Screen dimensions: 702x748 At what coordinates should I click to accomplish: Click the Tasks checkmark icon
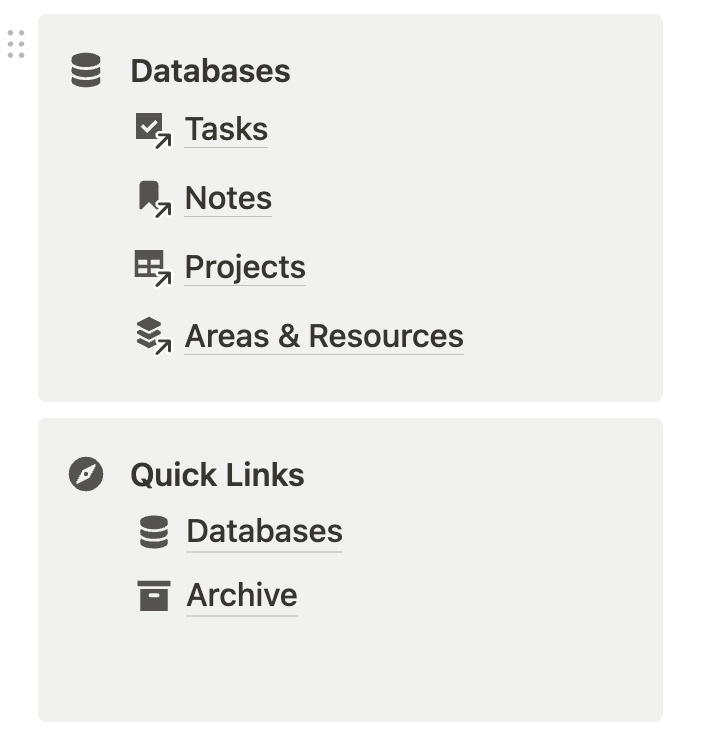click(152, 130)
